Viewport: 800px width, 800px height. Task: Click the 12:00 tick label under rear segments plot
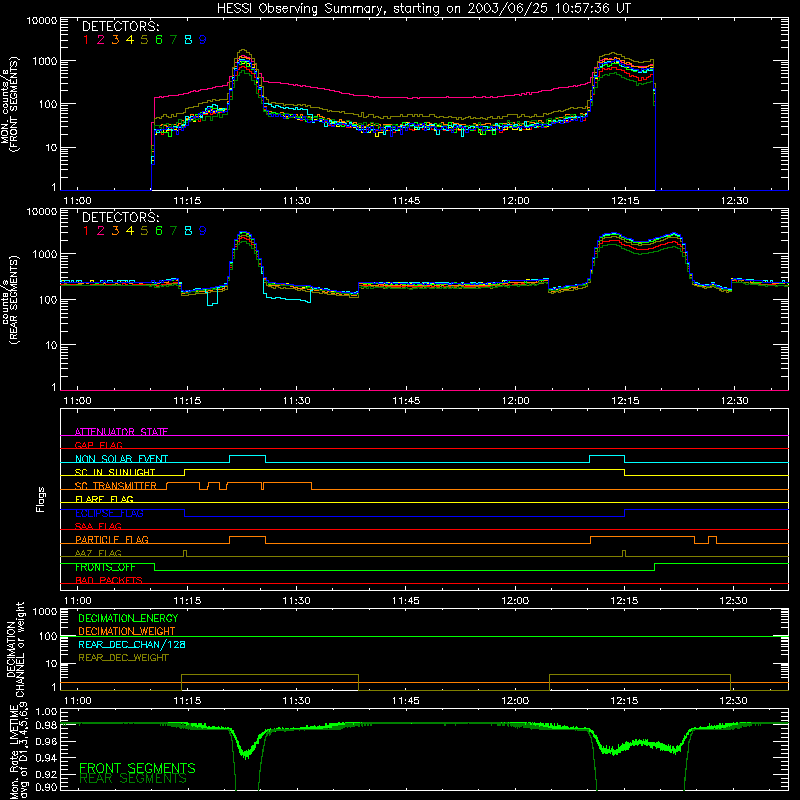[x=515, y=401]
